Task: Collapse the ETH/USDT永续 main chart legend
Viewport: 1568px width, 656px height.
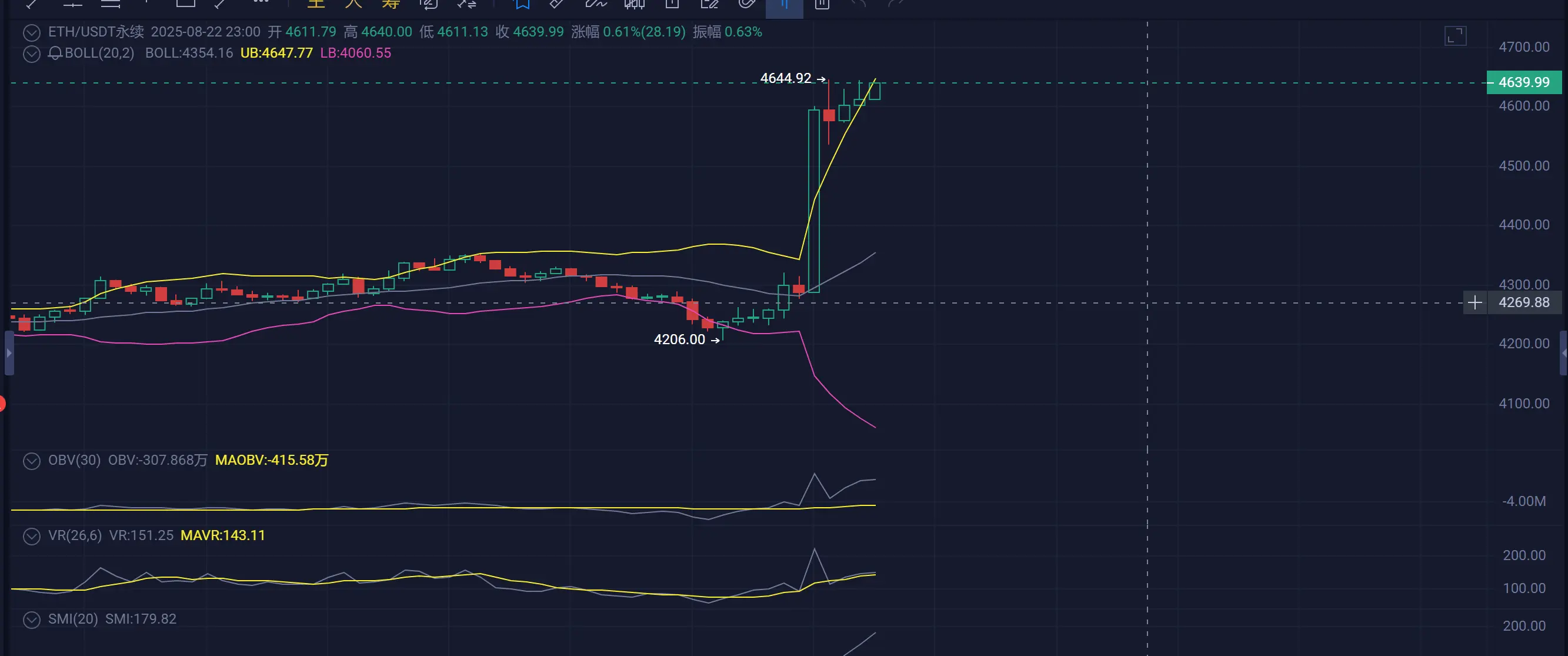Action: (32, 32)
